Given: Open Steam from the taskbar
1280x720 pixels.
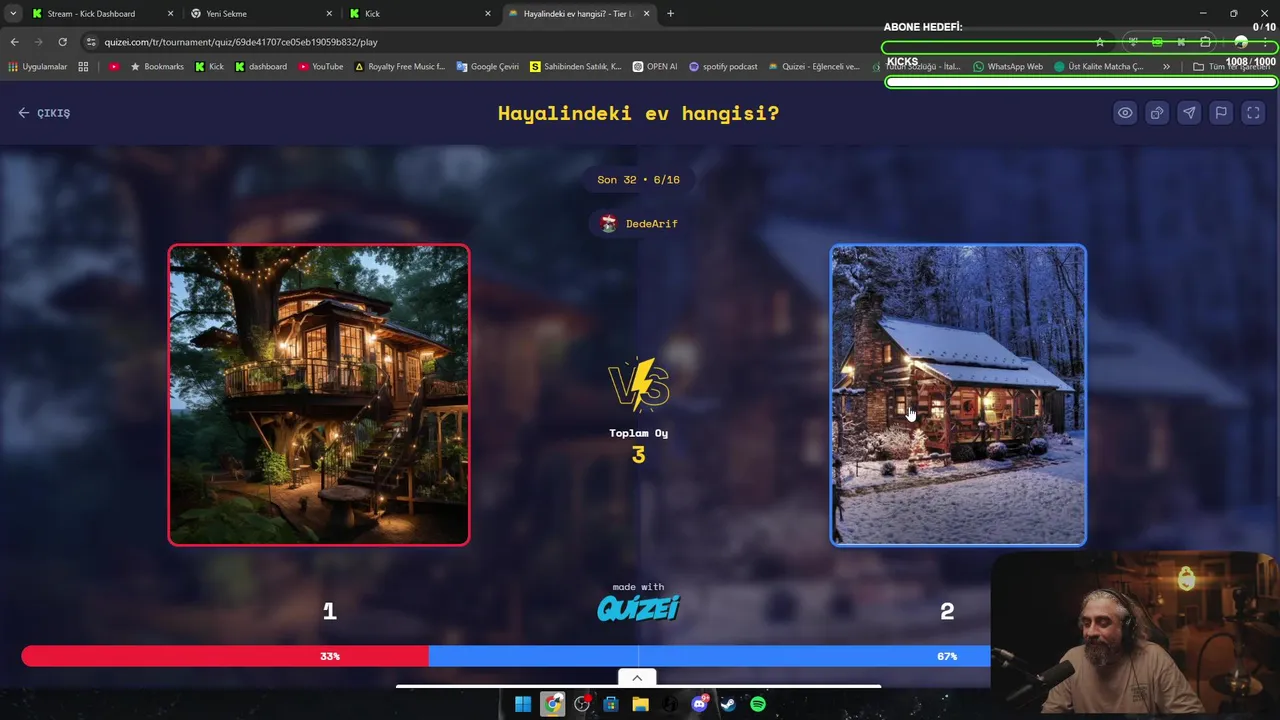Looking at the screenshot, I should coord(728,704).
